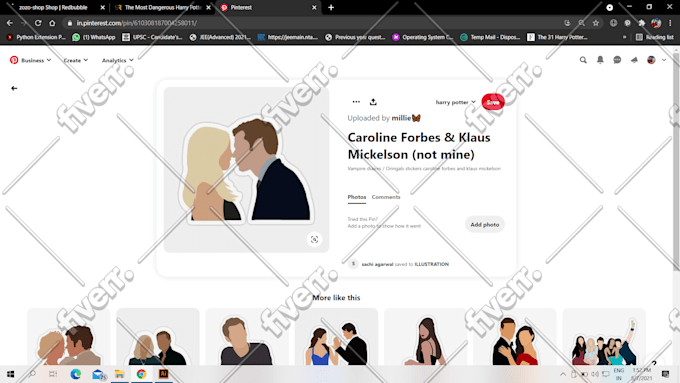Viewport: 680px width, 383px height.
Task: Open the Chrome extensions puzzle icon
Action: (641, 23)
